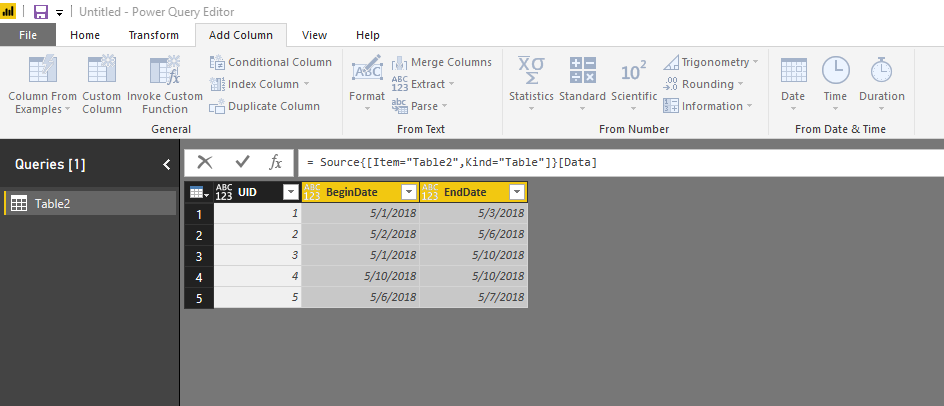
Task: Switch to the Transform tab
Action: click(x=154, y=35)
